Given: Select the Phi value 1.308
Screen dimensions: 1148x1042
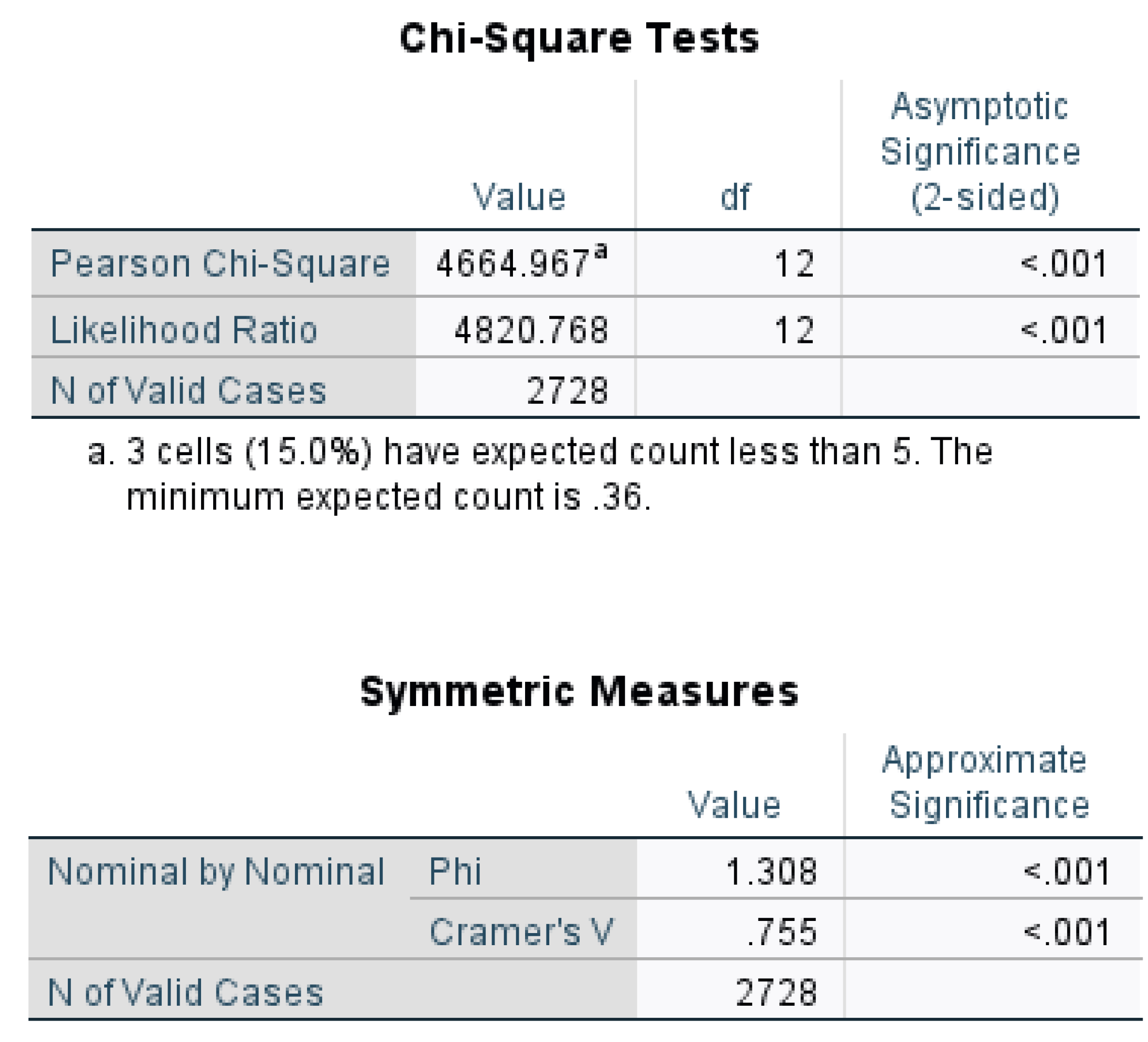Looking at the screenshot, I should pyautogui.click(x=772, y=871).
